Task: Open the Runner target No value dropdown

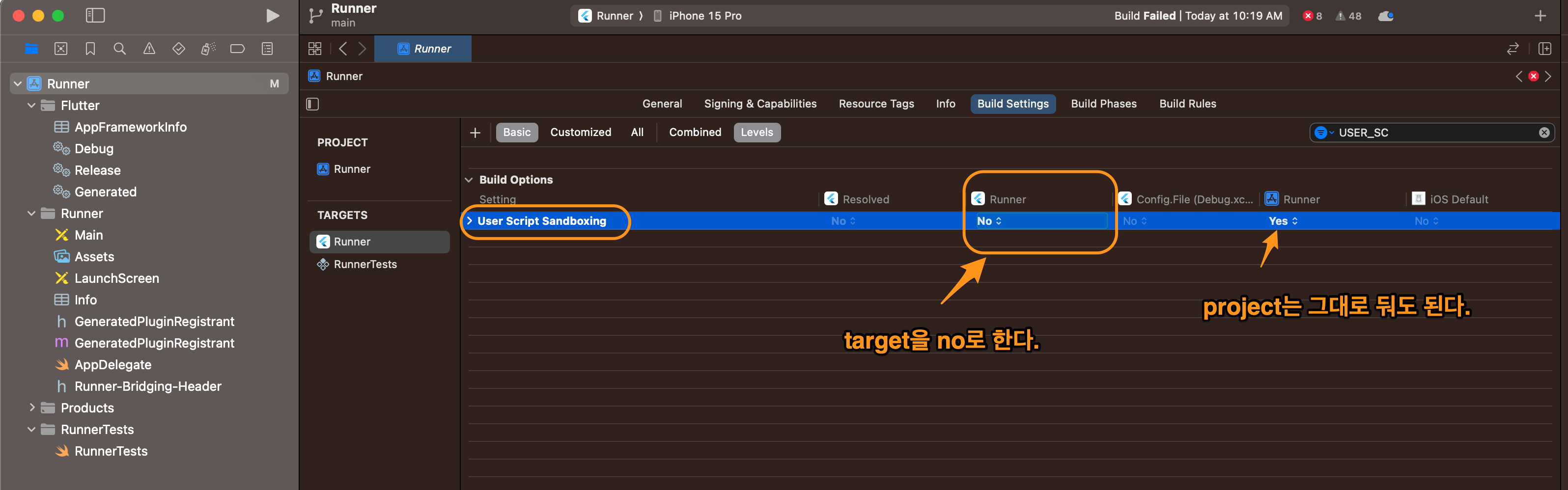Action: [988, 221]
